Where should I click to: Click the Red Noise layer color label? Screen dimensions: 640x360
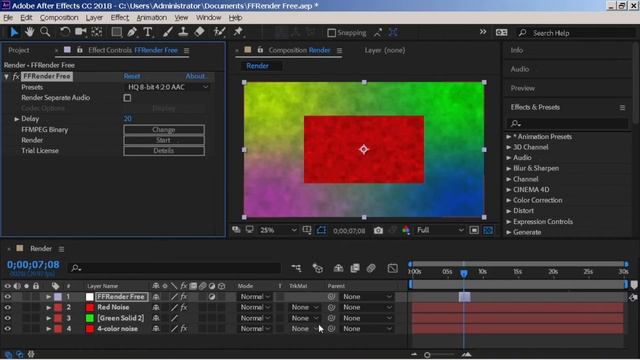click(58, 307)
